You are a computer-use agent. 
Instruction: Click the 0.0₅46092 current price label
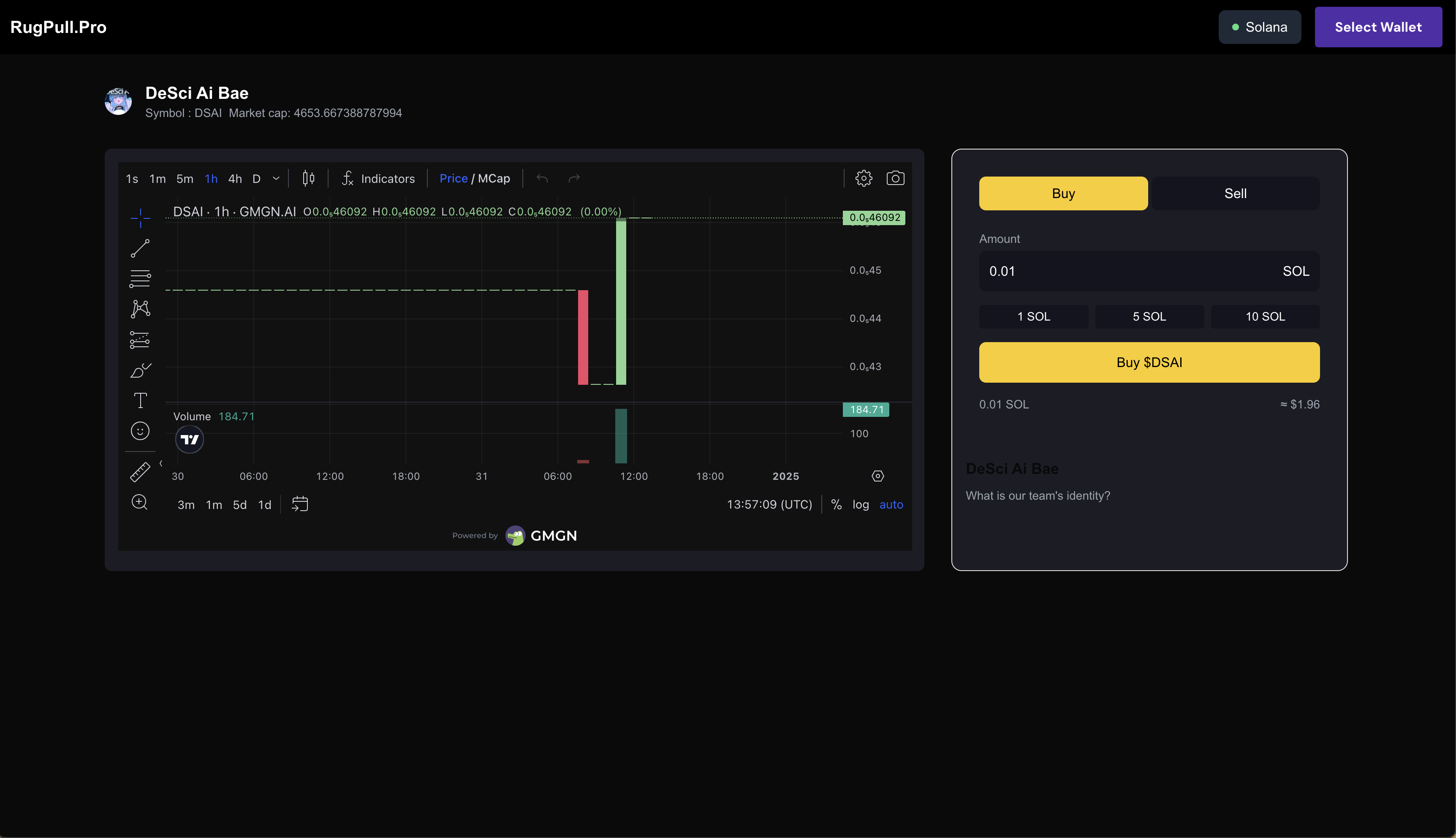[x=874, y=218]
